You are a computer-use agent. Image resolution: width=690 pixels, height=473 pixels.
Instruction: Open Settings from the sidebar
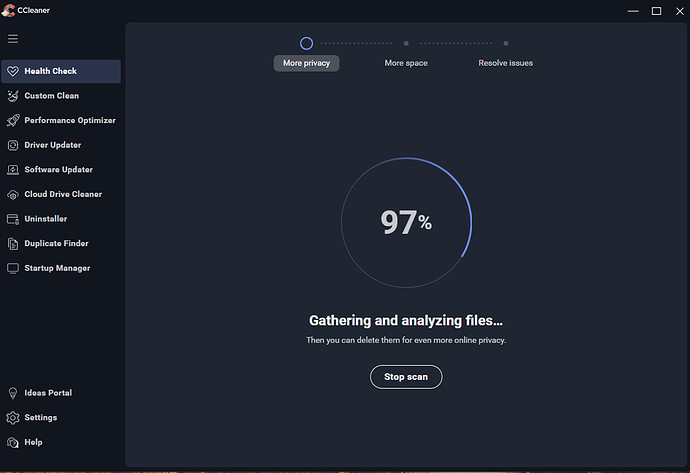40,417
